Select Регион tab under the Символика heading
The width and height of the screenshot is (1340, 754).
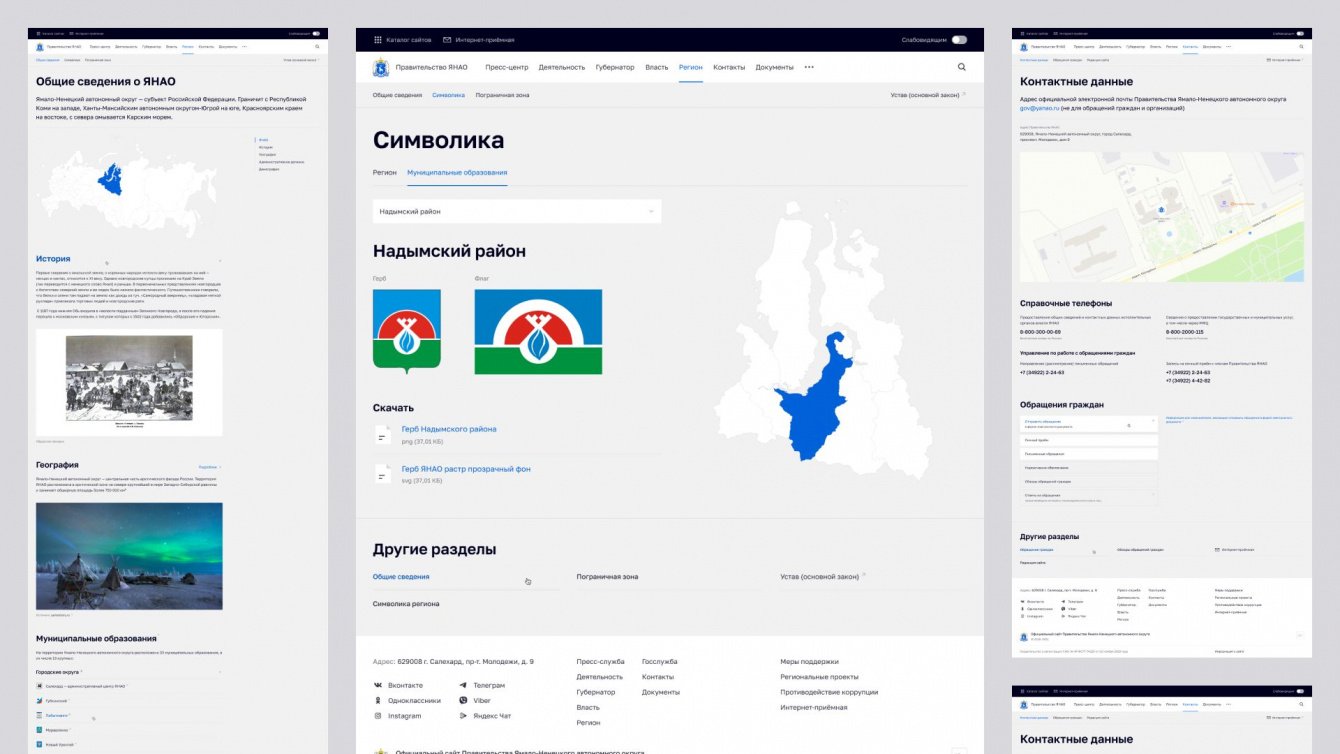pos(385,172)
